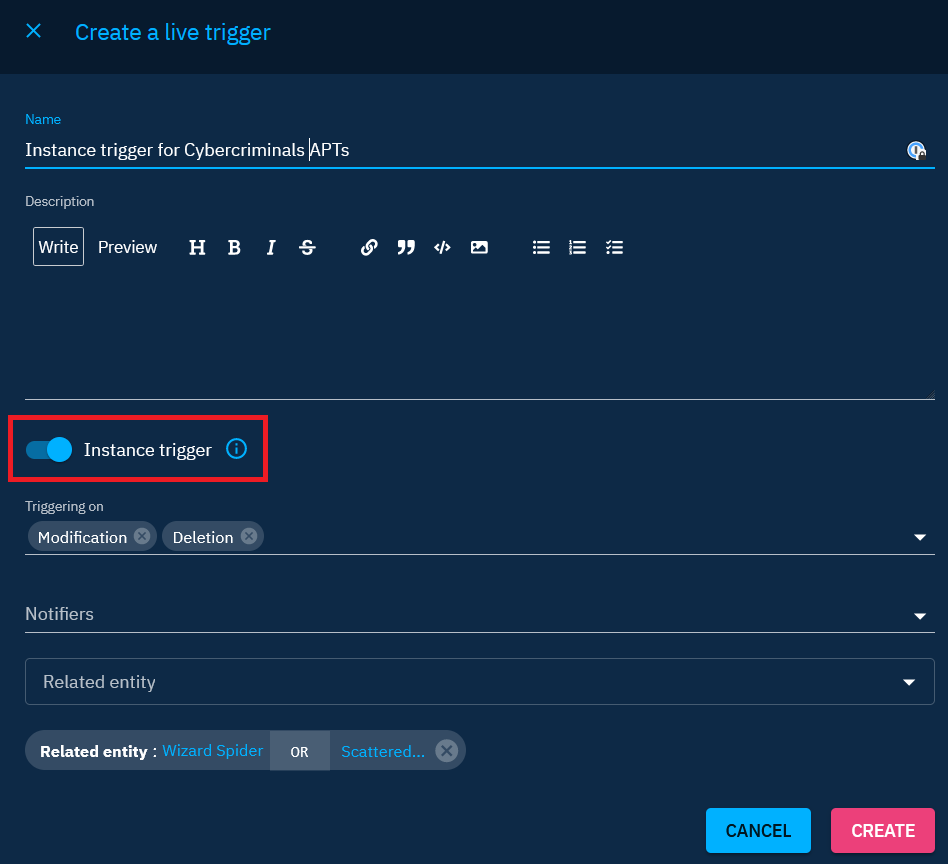Switch to the Preview tab
The height and width of the screenshot is (864, 948).
click(127, 247)
